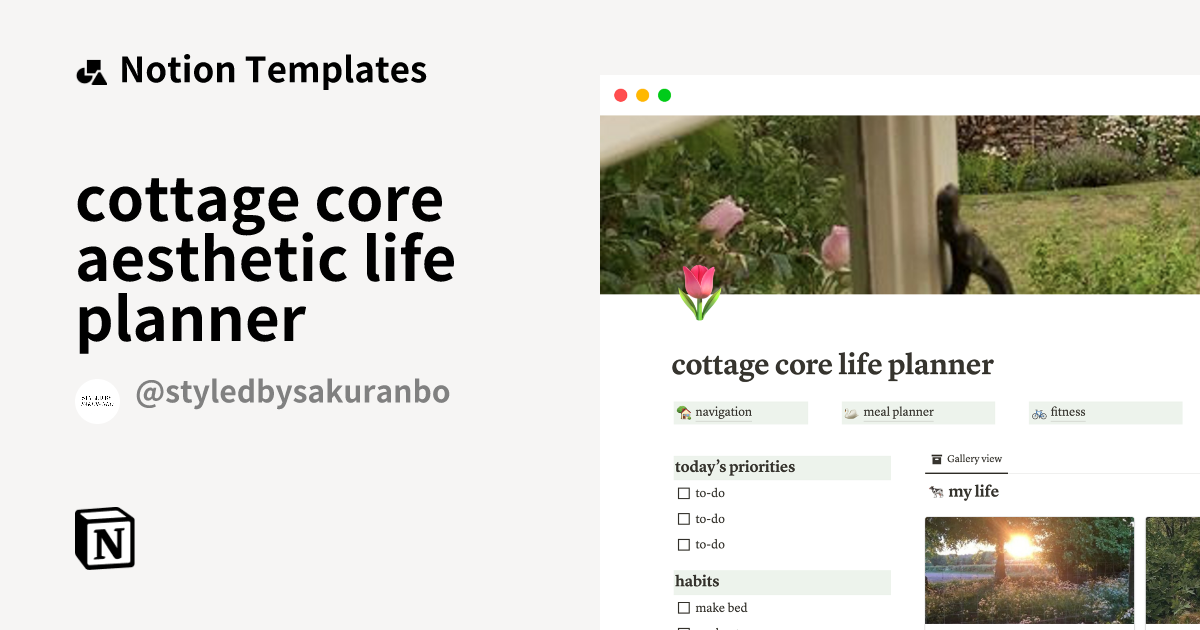Click the styledbysakuranbo avatar badge

coord(97,400)
